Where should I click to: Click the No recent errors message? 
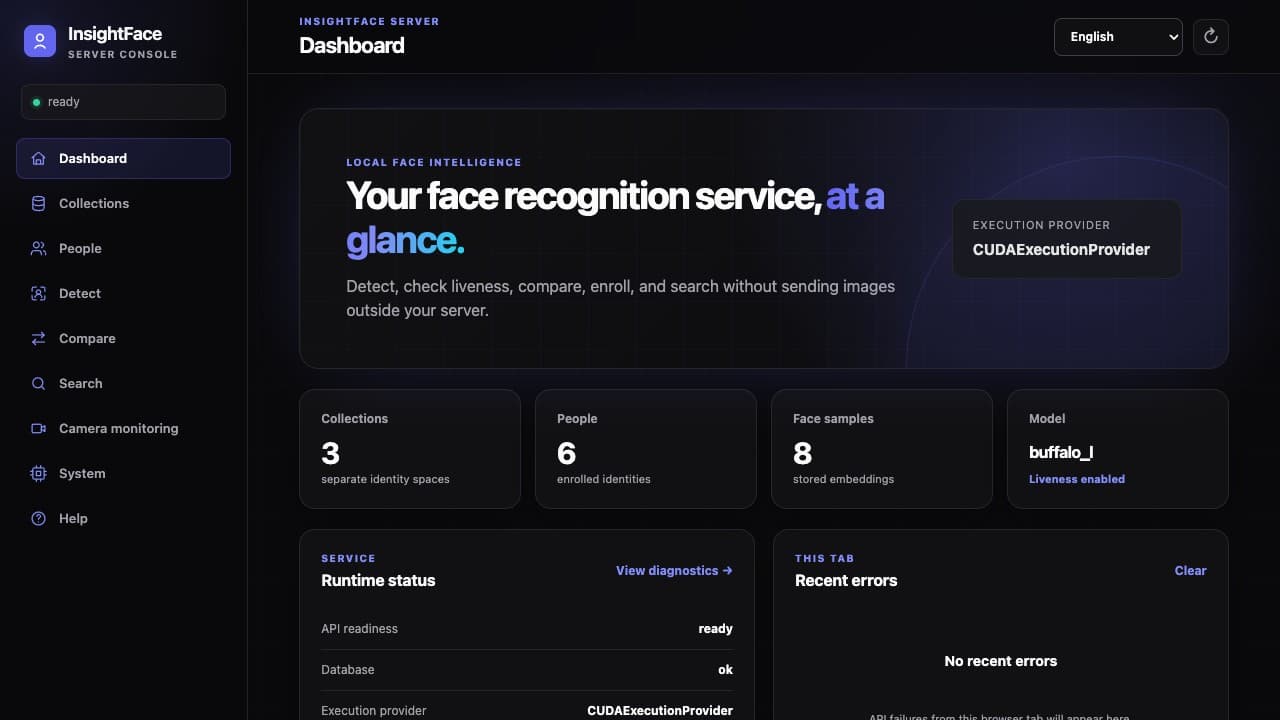1001,661
